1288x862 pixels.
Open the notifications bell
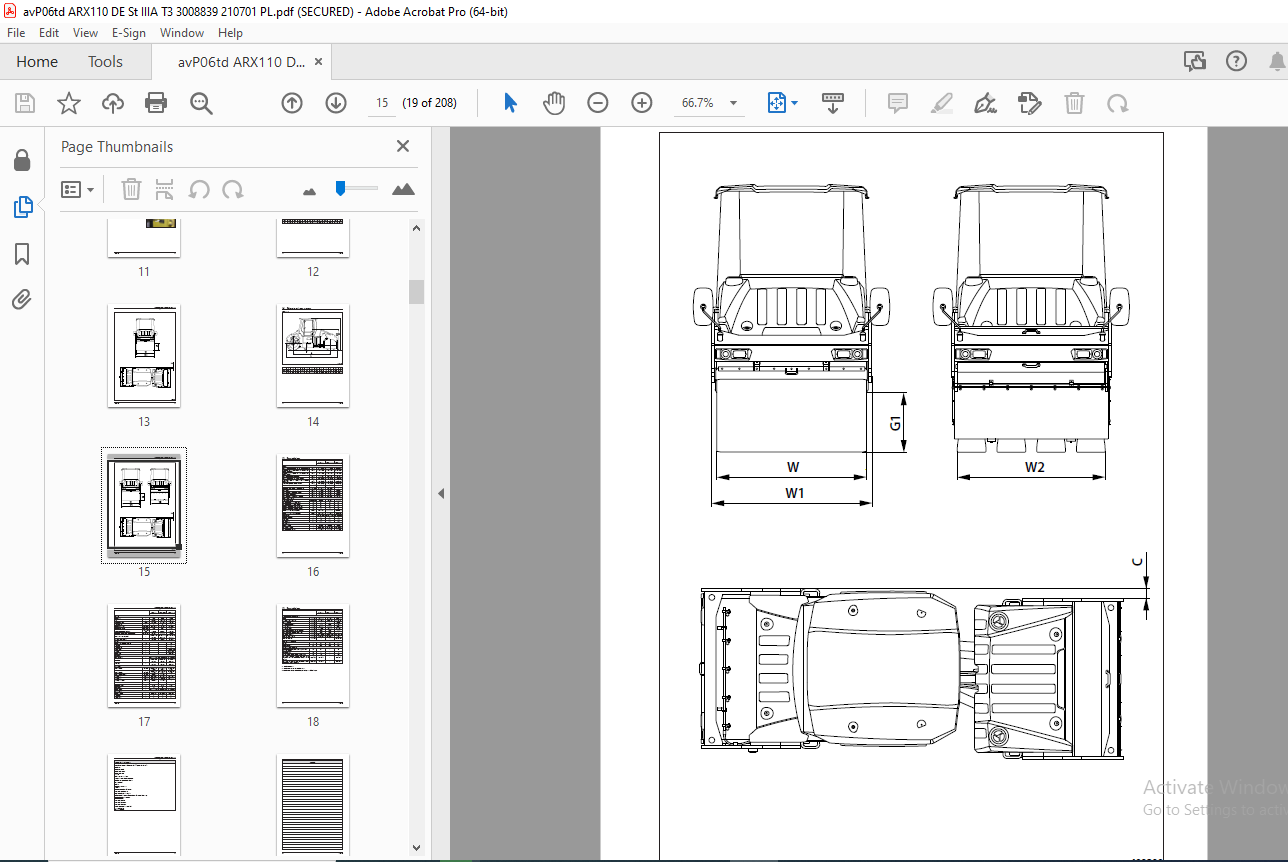[1277, 61]
